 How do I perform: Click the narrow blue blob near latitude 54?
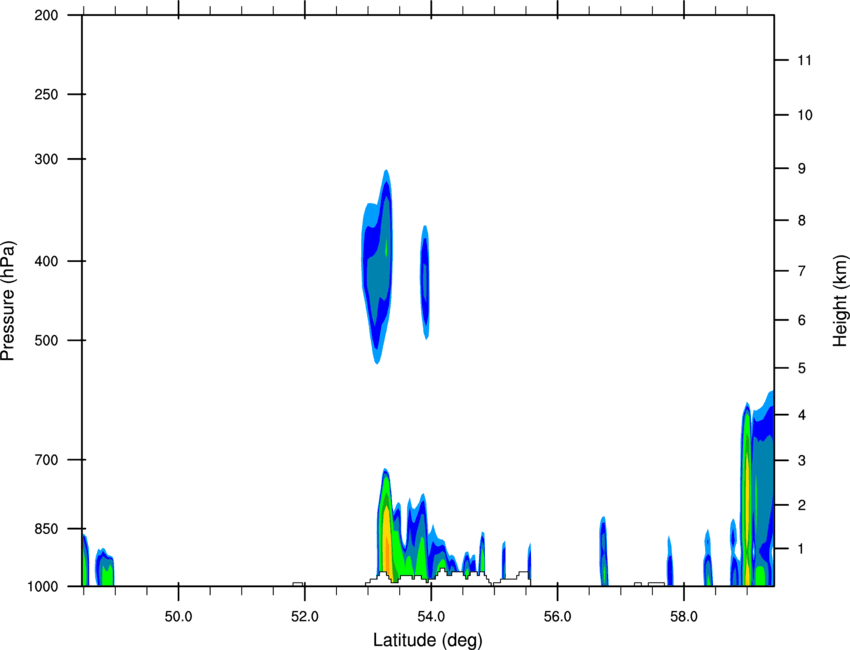pos(425,282)
